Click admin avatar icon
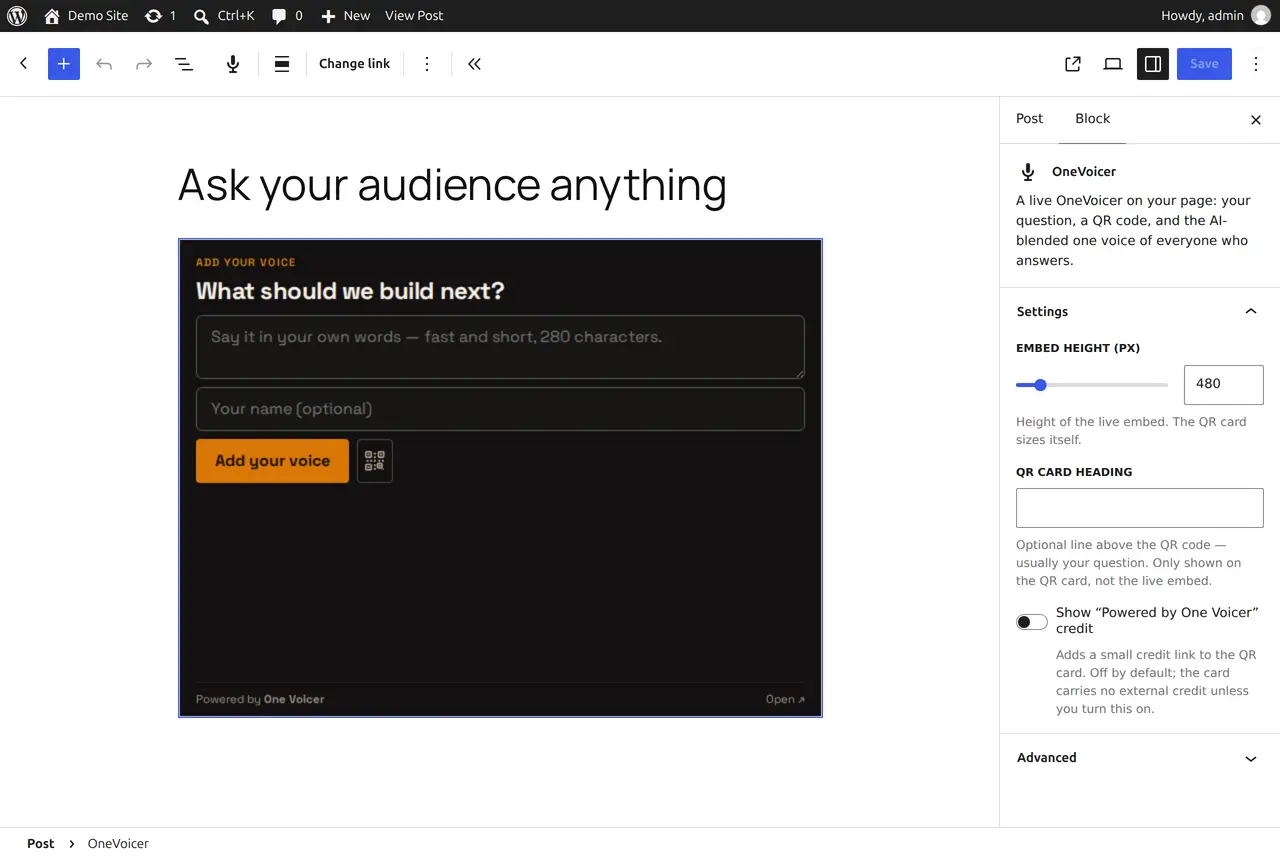The height and width of the screenshot is (860, 1280). 1261,16
